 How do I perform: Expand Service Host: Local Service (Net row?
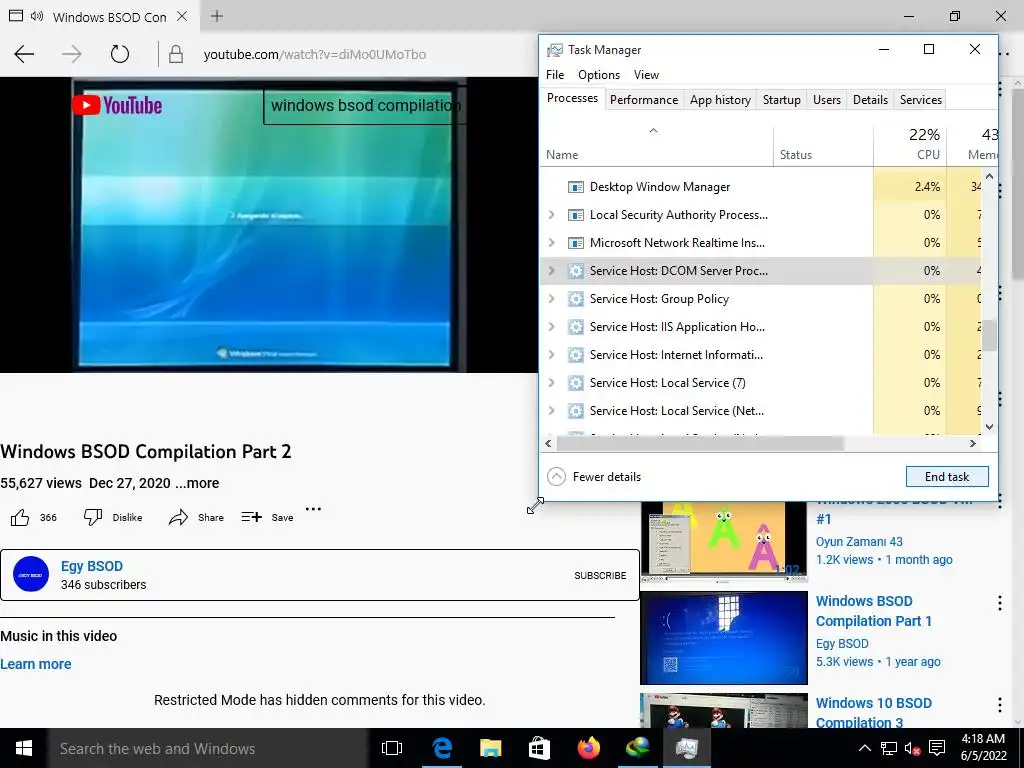click(551, 411)
